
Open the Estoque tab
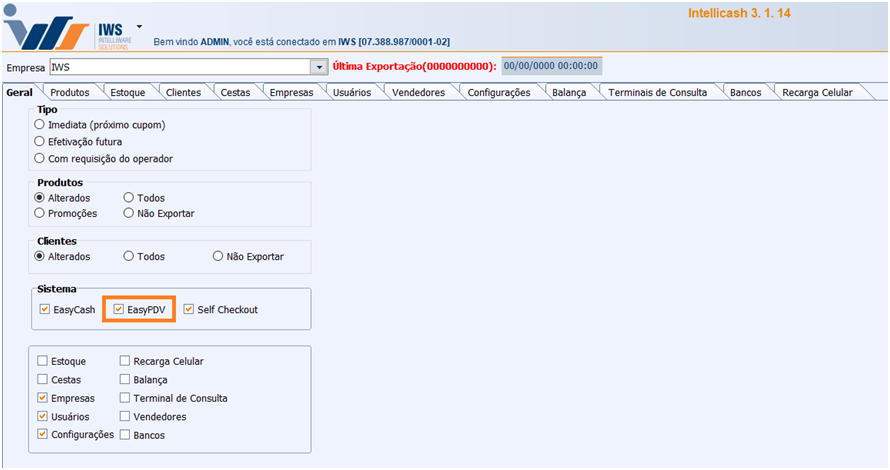coord(128,93)
